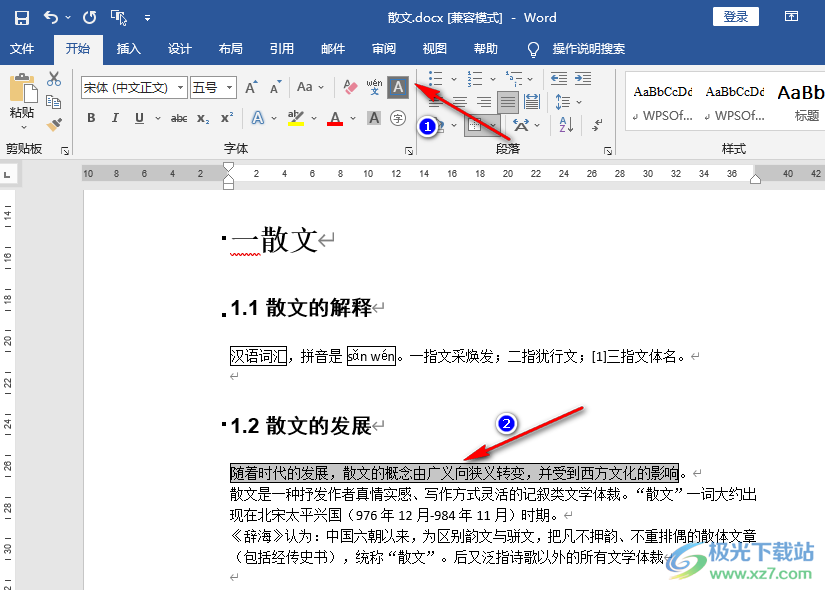825x590 pixels.
Task: Toggle Italic formatting
Action: [x=115, y=118]
